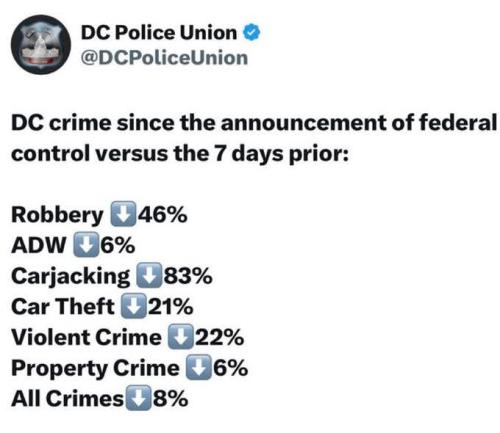Click the down arrow emoji beside Car Theft
This screenshot has height=433, width=500.
(133, 306)
